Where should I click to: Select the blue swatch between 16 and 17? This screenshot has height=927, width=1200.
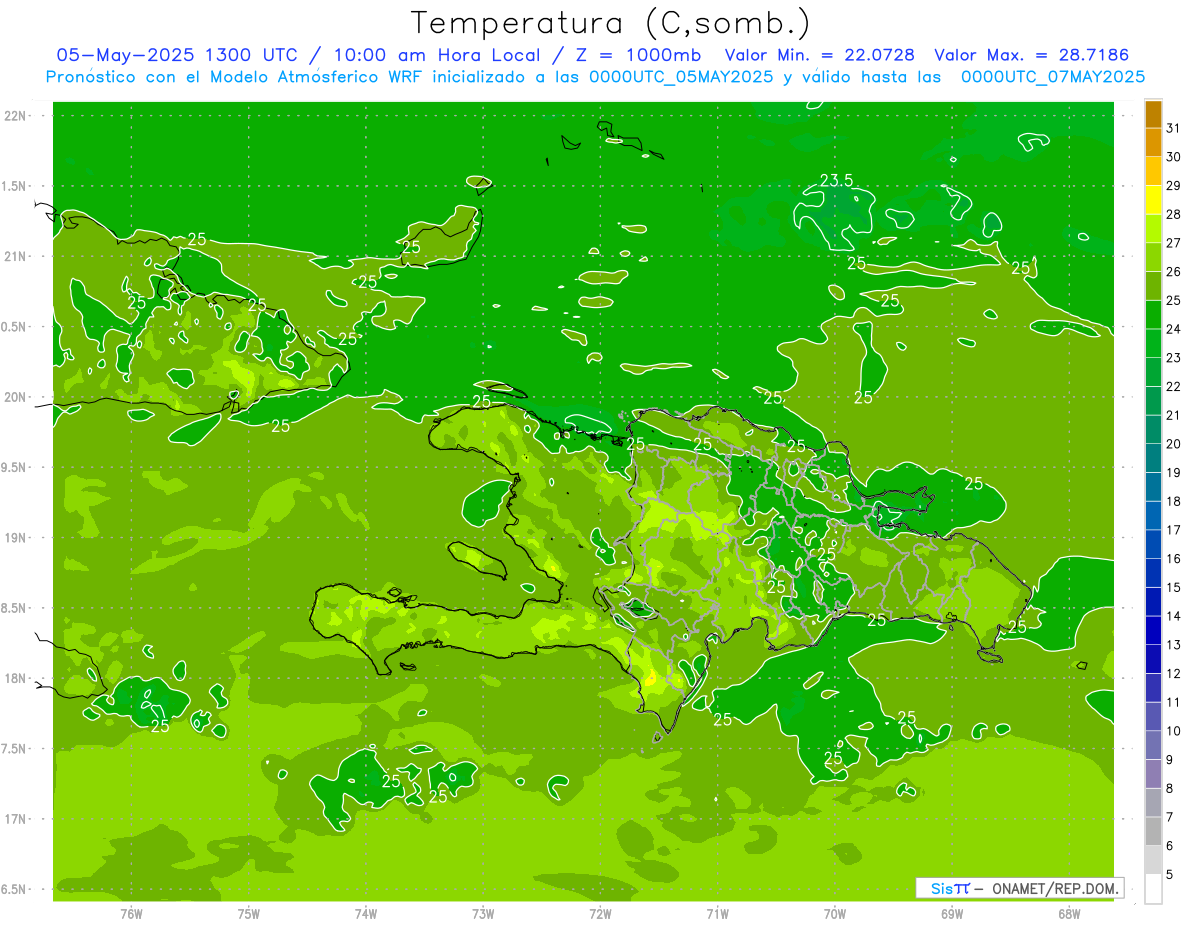coord(1154,545)
